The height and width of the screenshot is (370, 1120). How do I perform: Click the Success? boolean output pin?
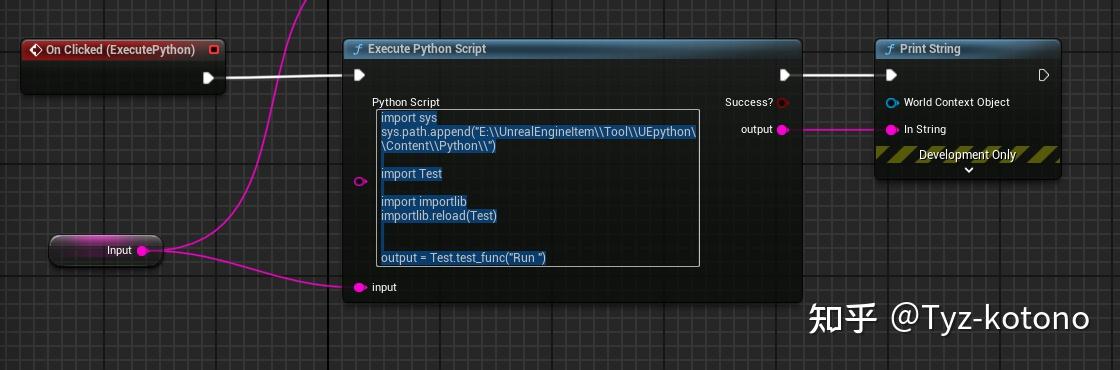pyautogui.click(x=782, y=103)
